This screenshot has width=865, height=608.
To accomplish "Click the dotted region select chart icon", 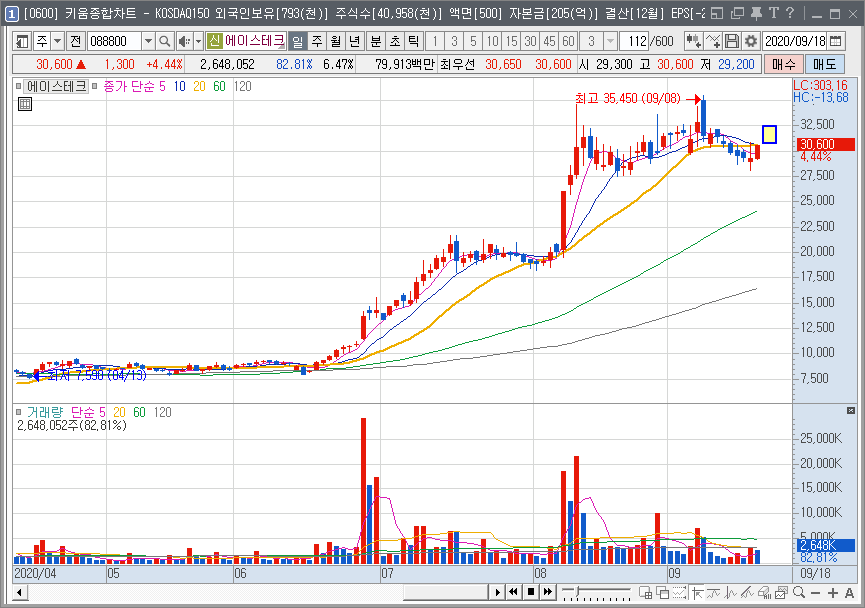I will (679, 593).
